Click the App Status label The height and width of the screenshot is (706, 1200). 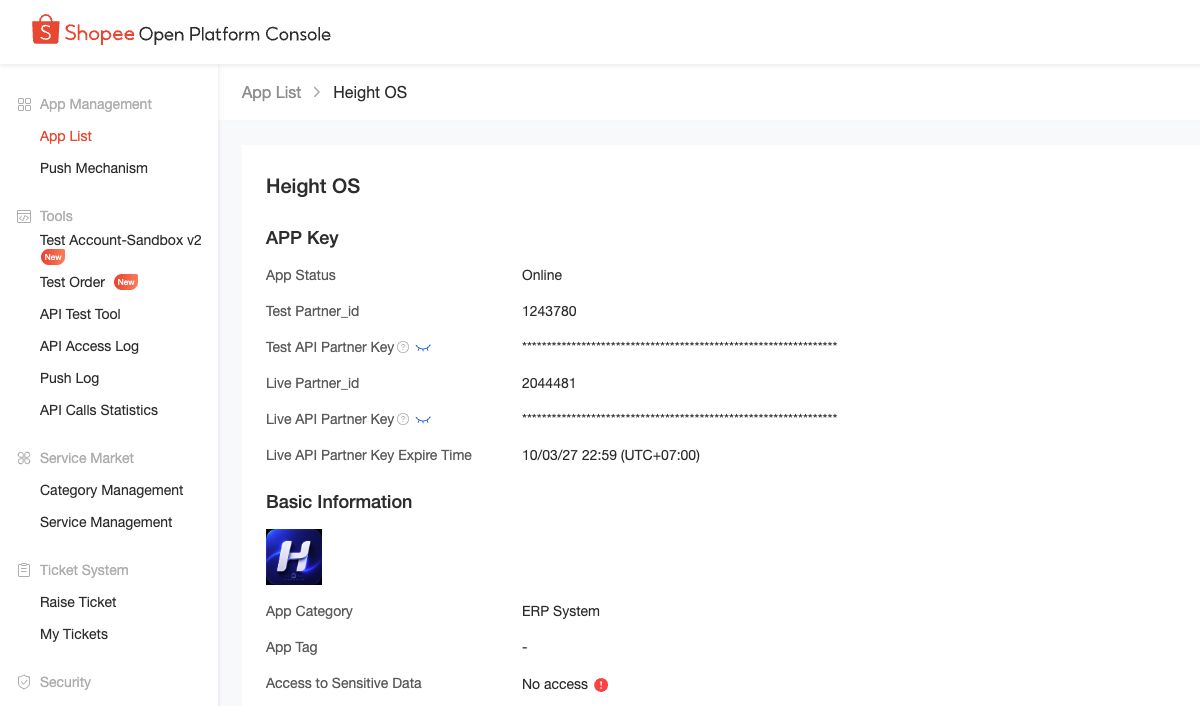(x=301, y=275)
